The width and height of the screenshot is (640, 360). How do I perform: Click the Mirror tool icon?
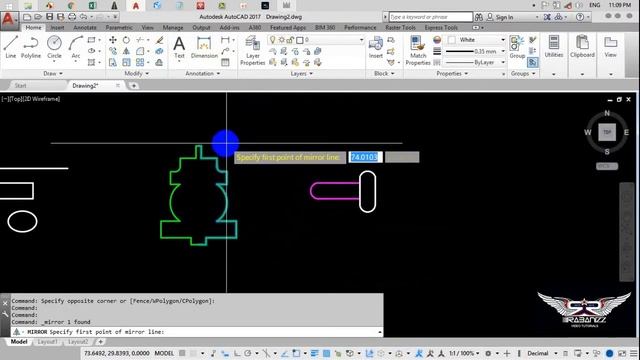126,51
